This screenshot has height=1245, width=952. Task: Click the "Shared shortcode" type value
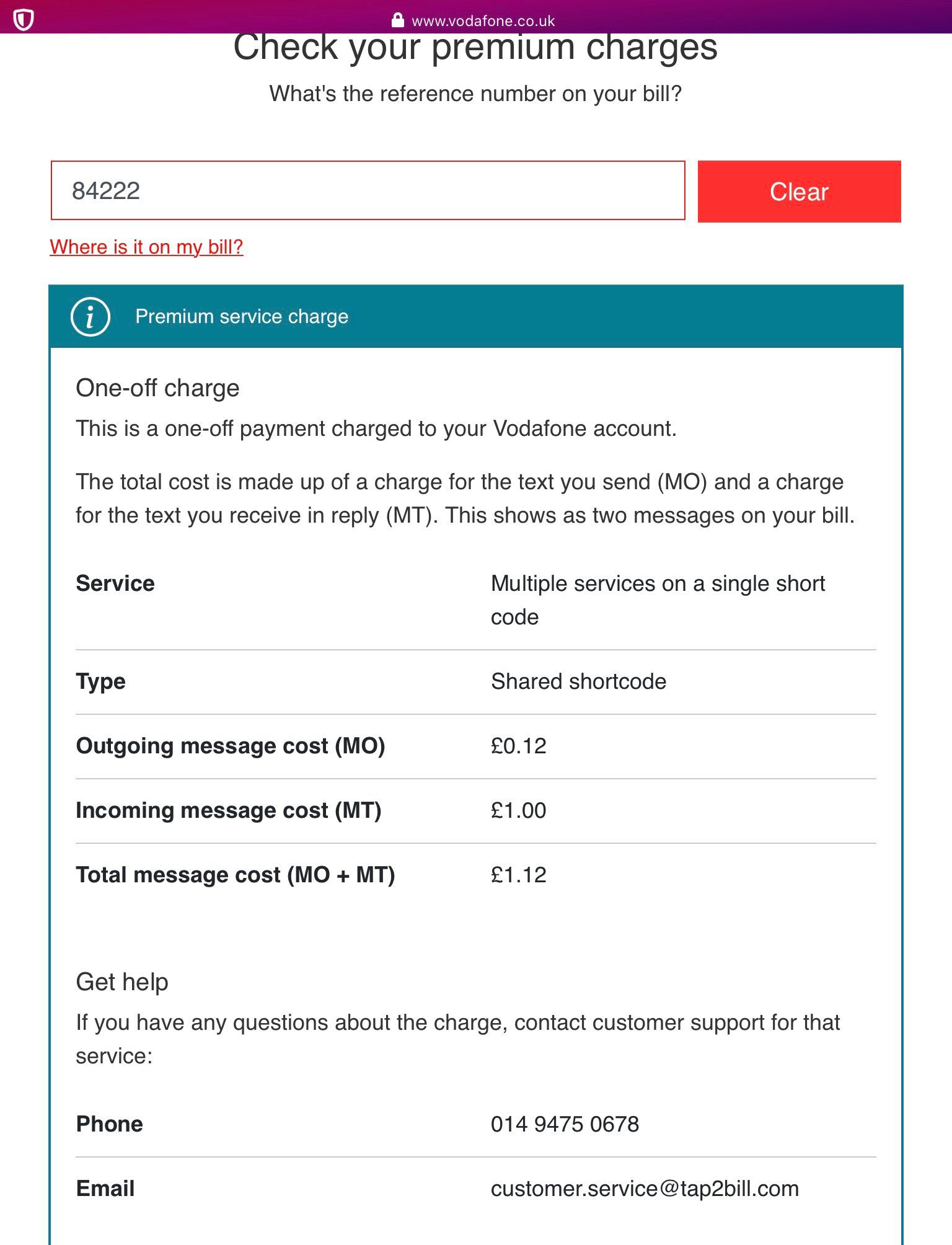(x=578, y=681)
